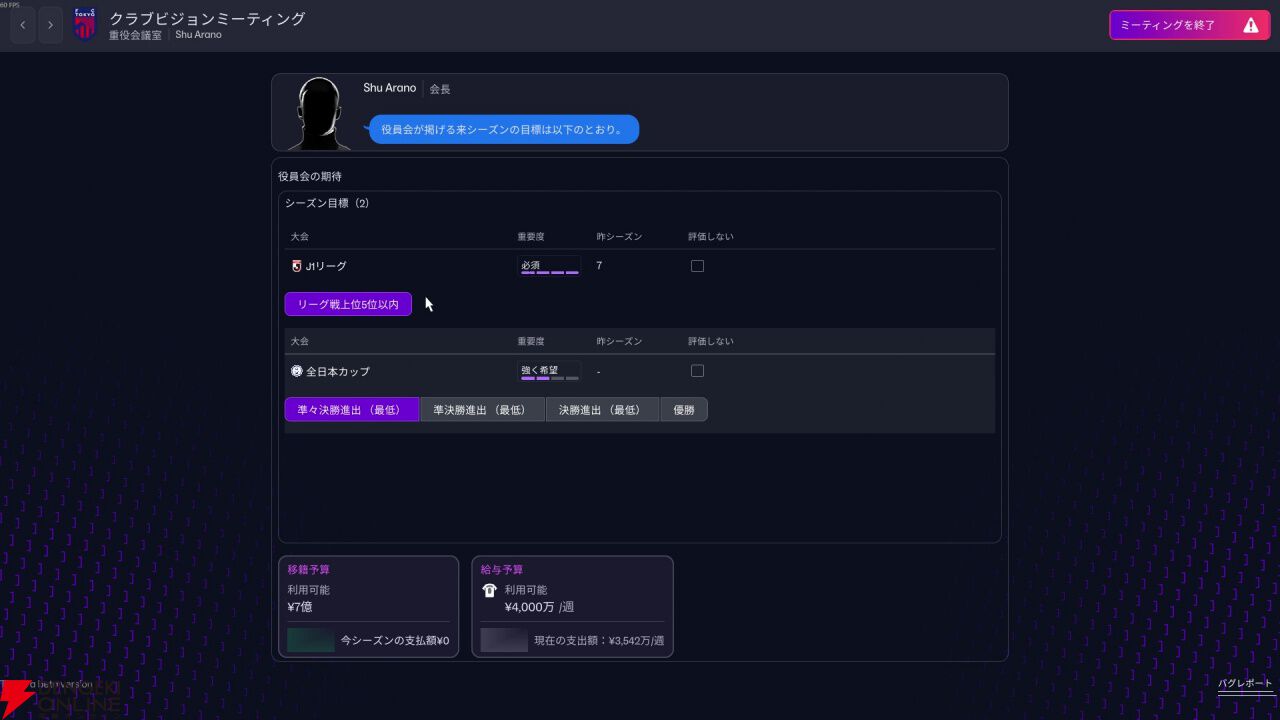Viewport: 1280px width, 720px height.
Task: Open the 必須 importance selector for J1リーグ
Action: click(x=549, y=266)
